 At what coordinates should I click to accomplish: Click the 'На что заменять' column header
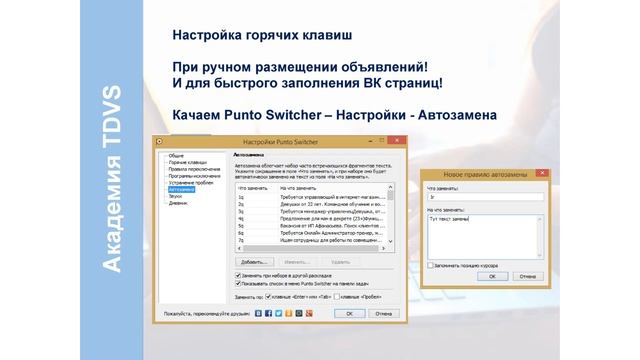(332, 188)
